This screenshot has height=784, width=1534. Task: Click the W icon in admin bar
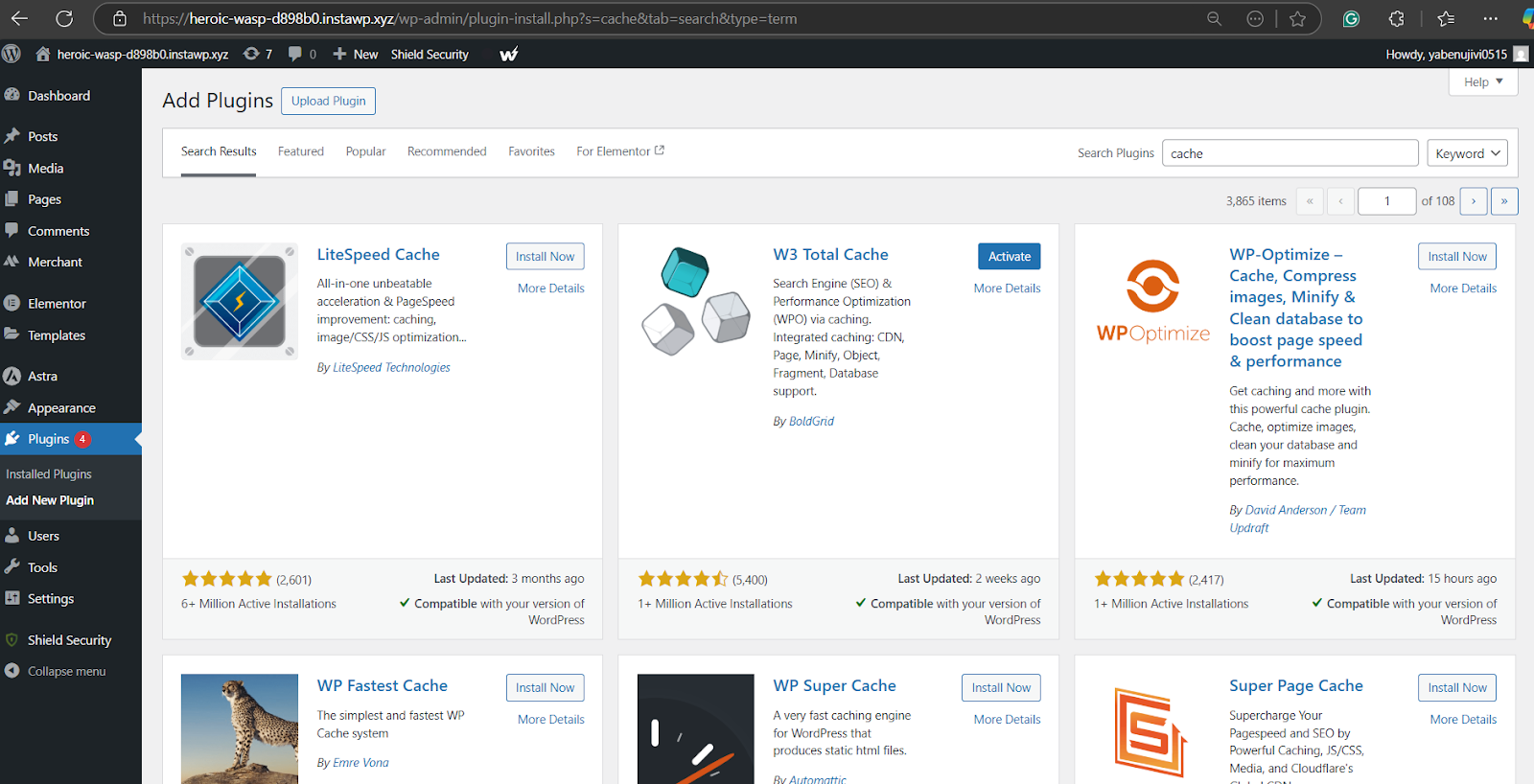(x=509, y=54)
